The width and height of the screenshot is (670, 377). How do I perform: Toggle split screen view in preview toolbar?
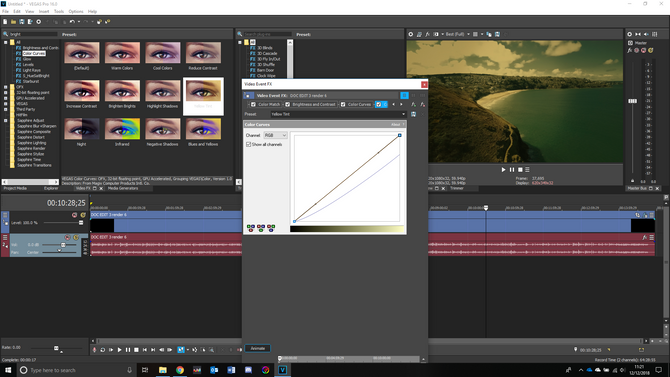tap(436, 34)
